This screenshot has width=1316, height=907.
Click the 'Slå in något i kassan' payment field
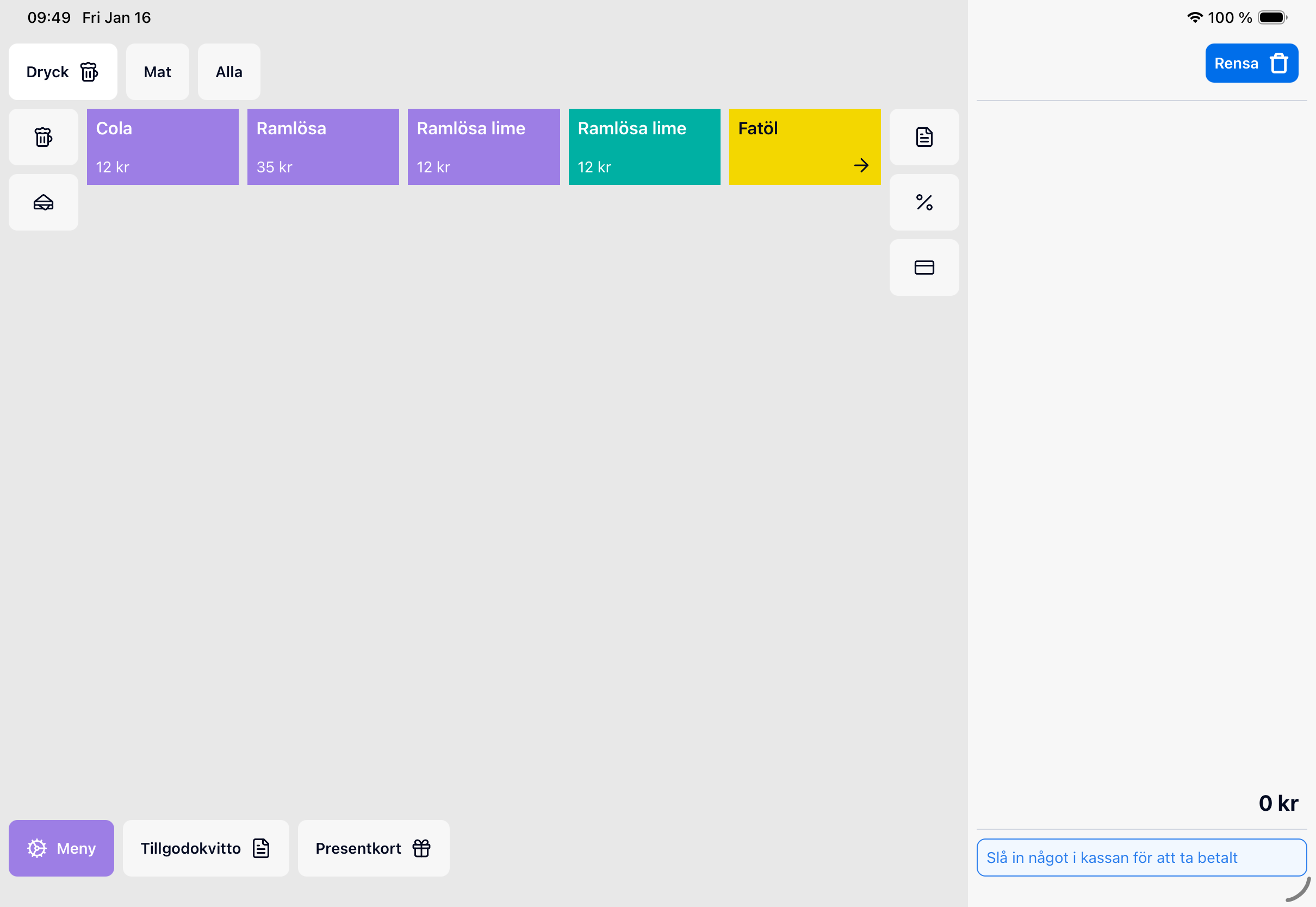pyautogui.click(x=1141, y=858)
